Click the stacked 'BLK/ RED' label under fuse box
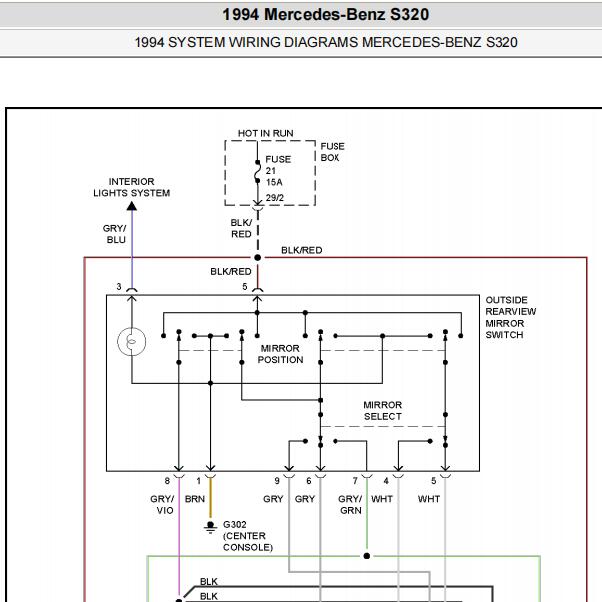The width and height of the screenshot is (602, 602). point(241,228)
